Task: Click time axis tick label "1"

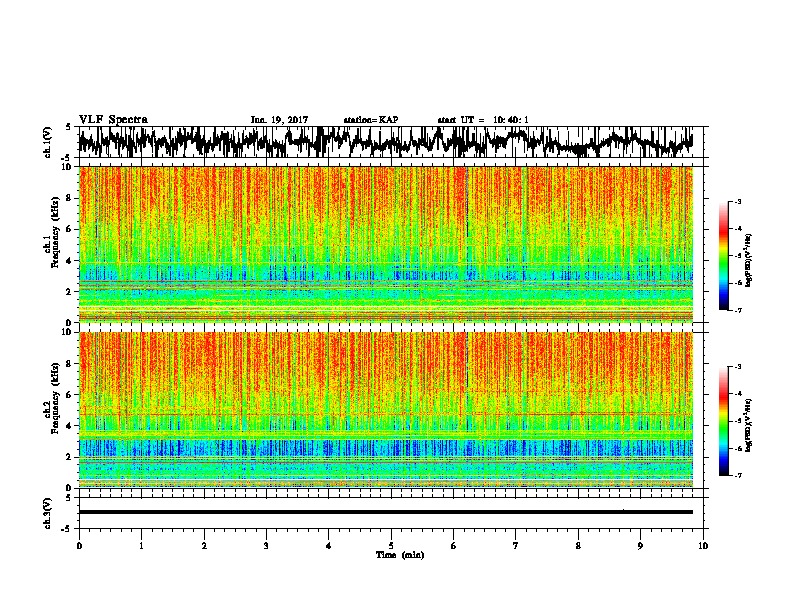Action: click(141, 546)
